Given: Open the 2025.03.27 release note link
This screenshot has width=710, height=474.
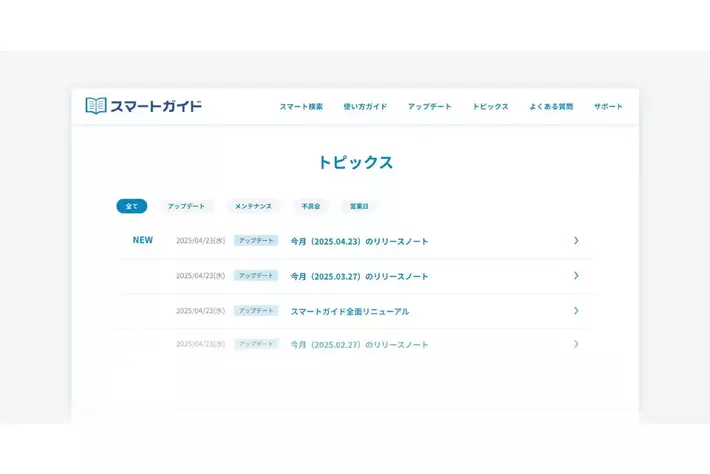Looking at the screenshot, I should click(x=359, y=276).
